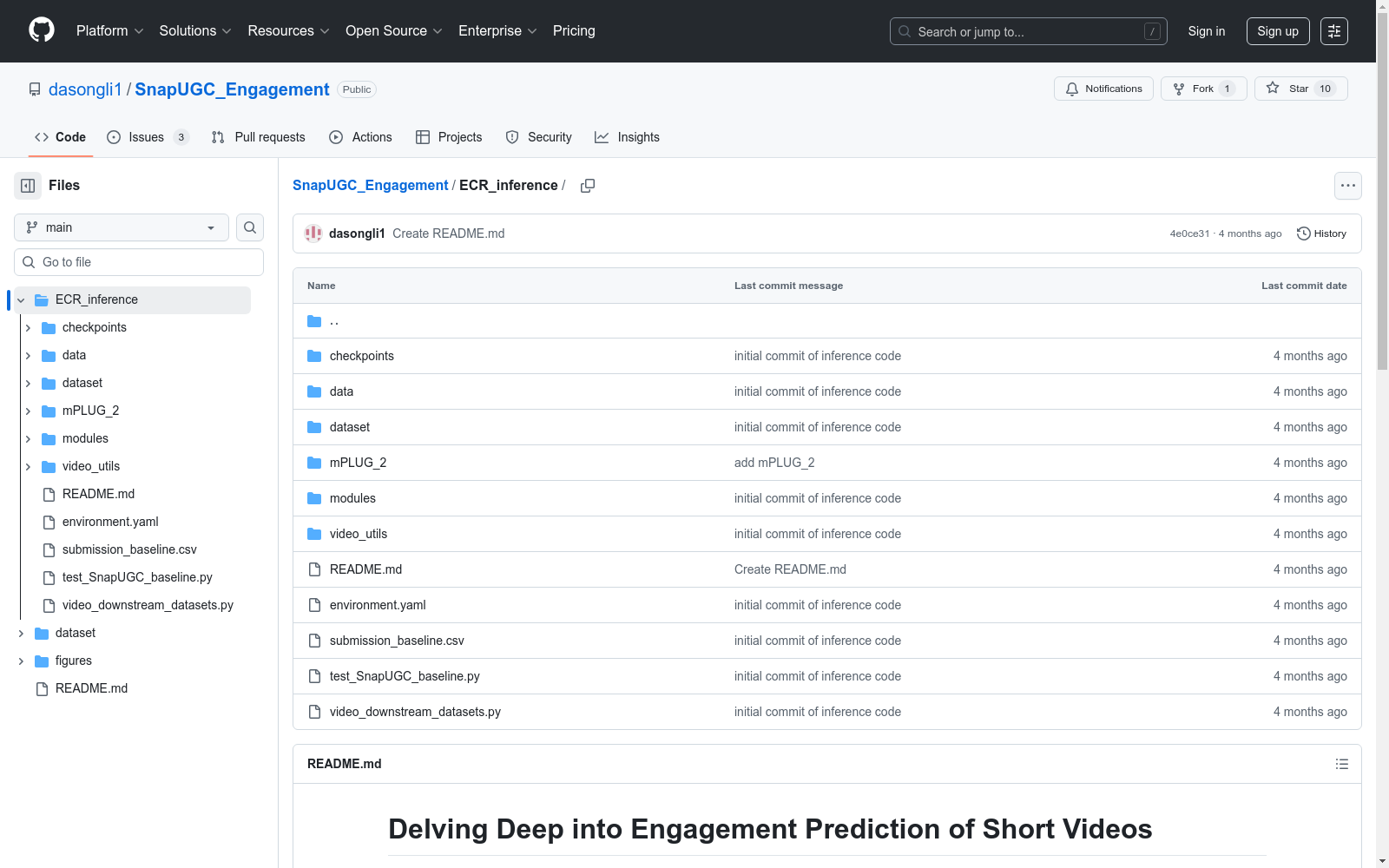Open the Open Source dropdown menu

coord(394,31)
